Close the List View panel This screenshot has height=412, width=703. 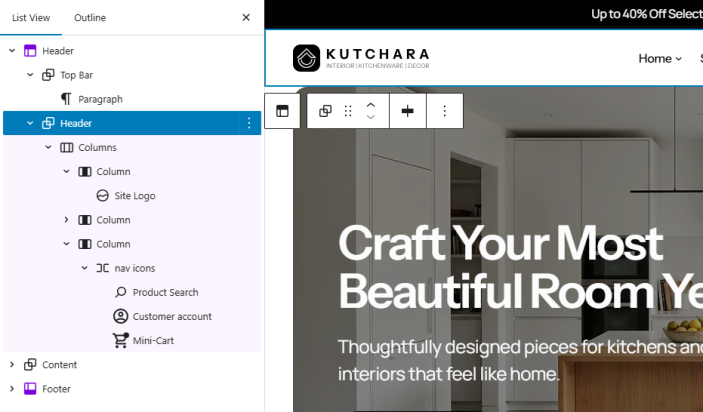pyautogui.click(x=246, y=17)
